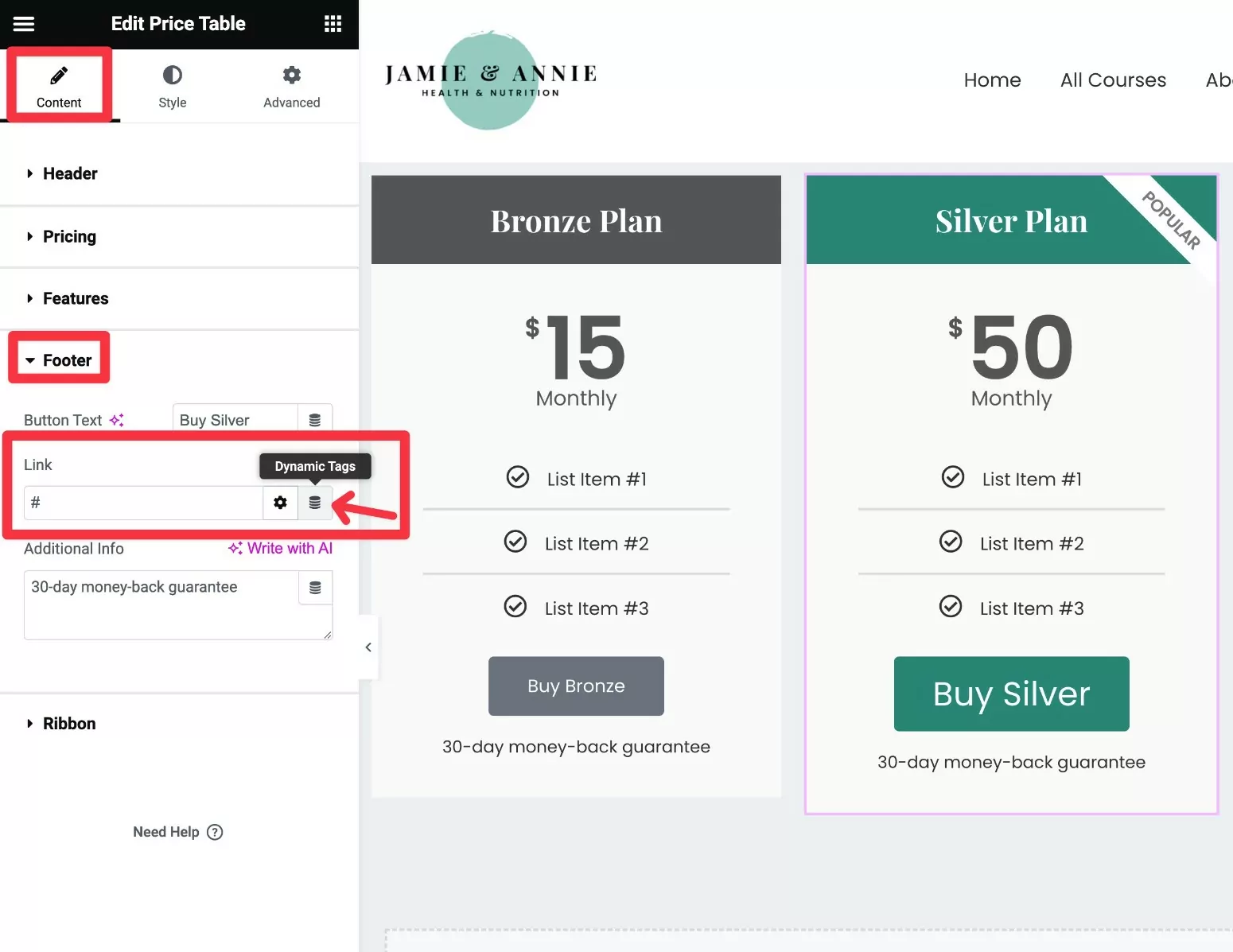The width and height of the screenshot is (1233, 952).
Task: Collapse the Footer section
Action: click(67, 360)
